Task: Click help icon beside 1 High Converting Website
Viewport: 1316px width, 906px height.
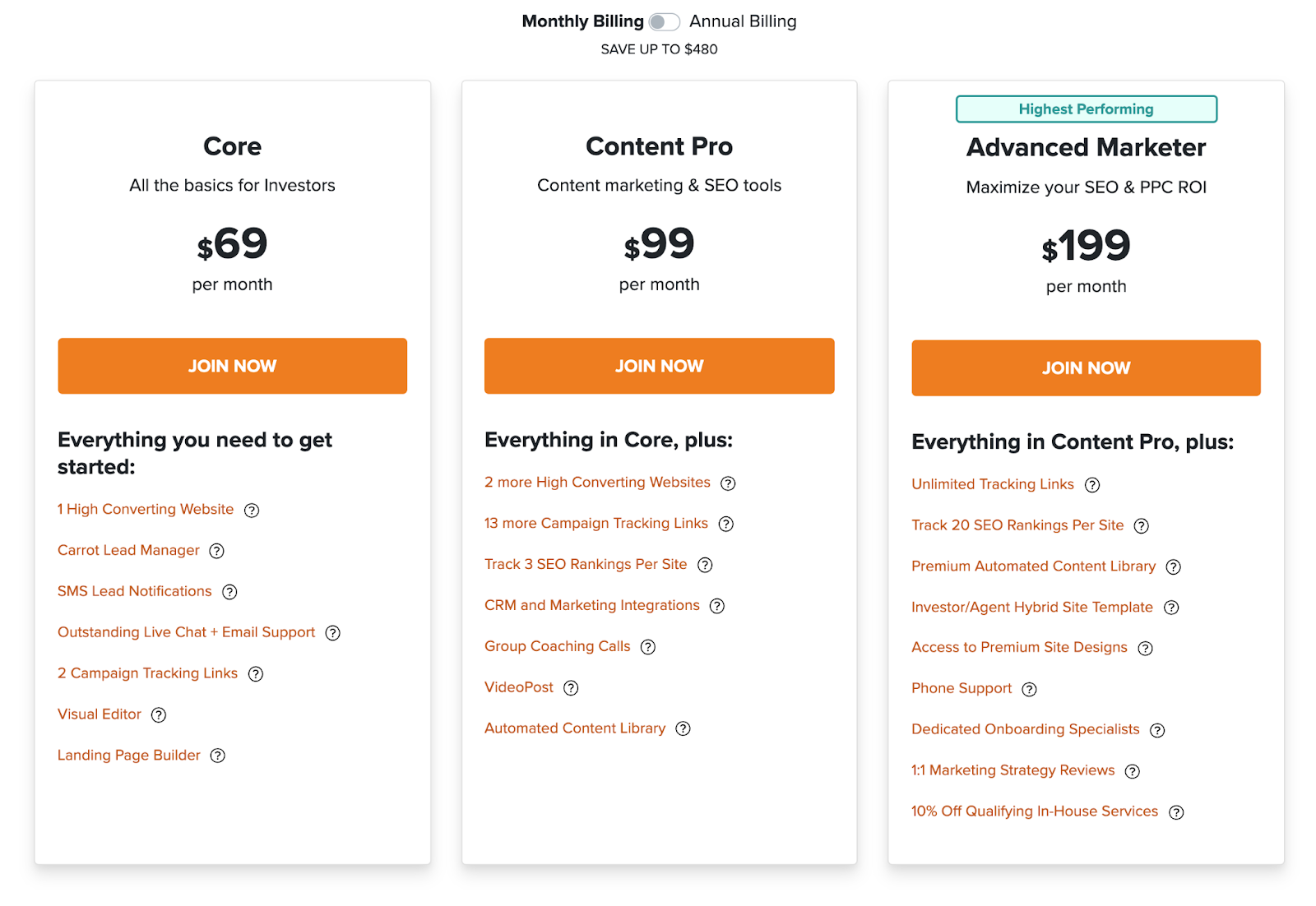Action: click(x=252, y=511)
